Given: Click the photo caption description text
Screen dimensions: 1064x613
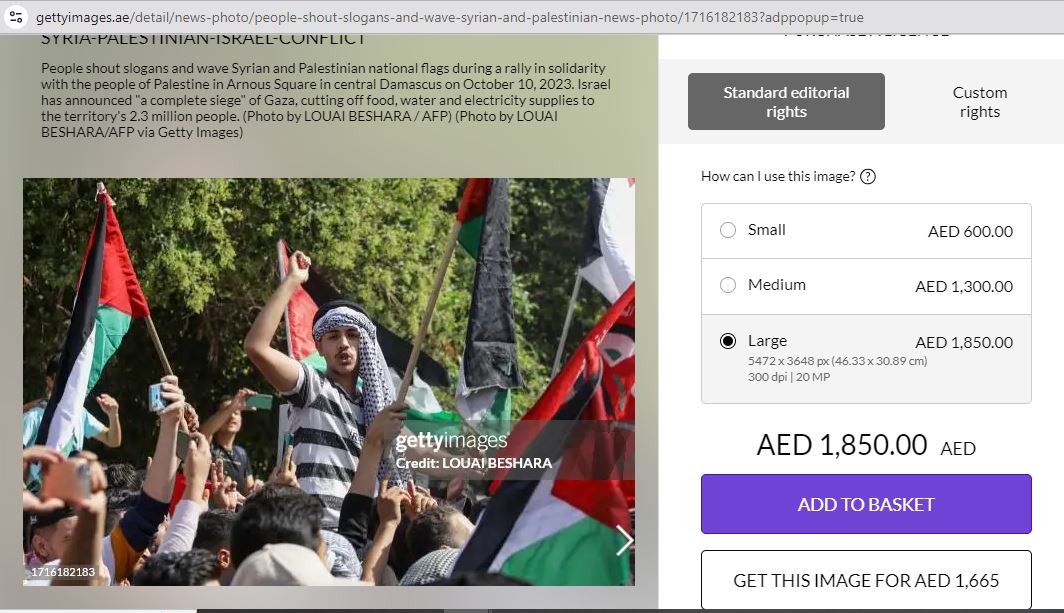Looking at the screenshot, I should pyautogui.click(x=326, y=100).
